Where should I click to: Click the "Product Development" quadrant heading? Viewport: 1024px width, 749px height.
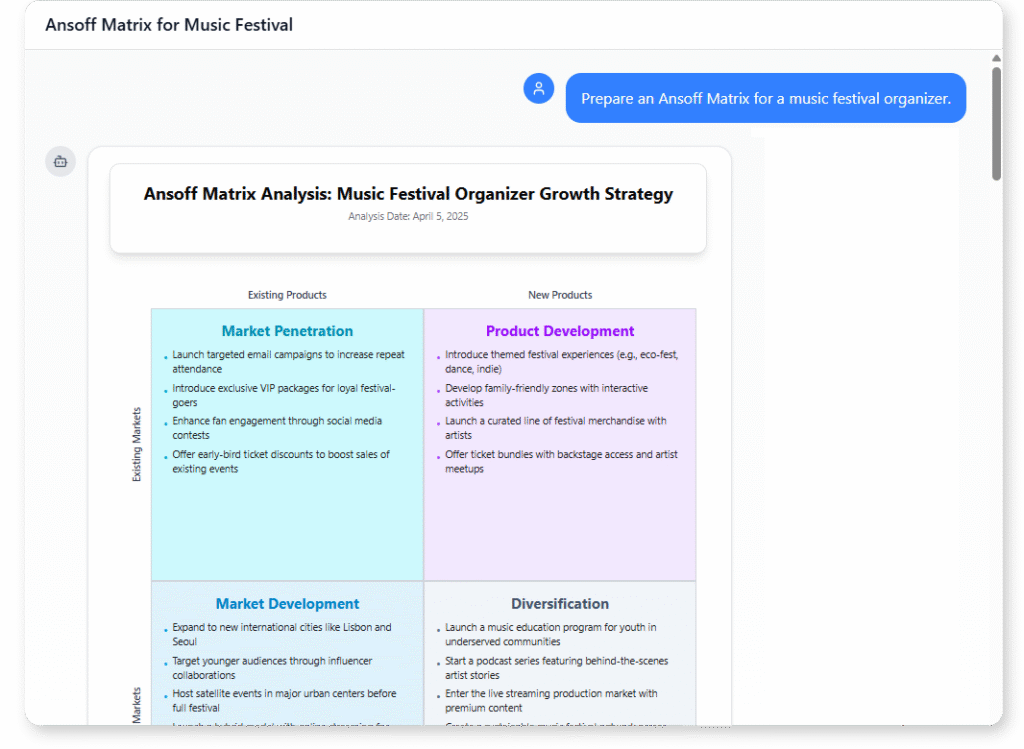click(559, 330)
